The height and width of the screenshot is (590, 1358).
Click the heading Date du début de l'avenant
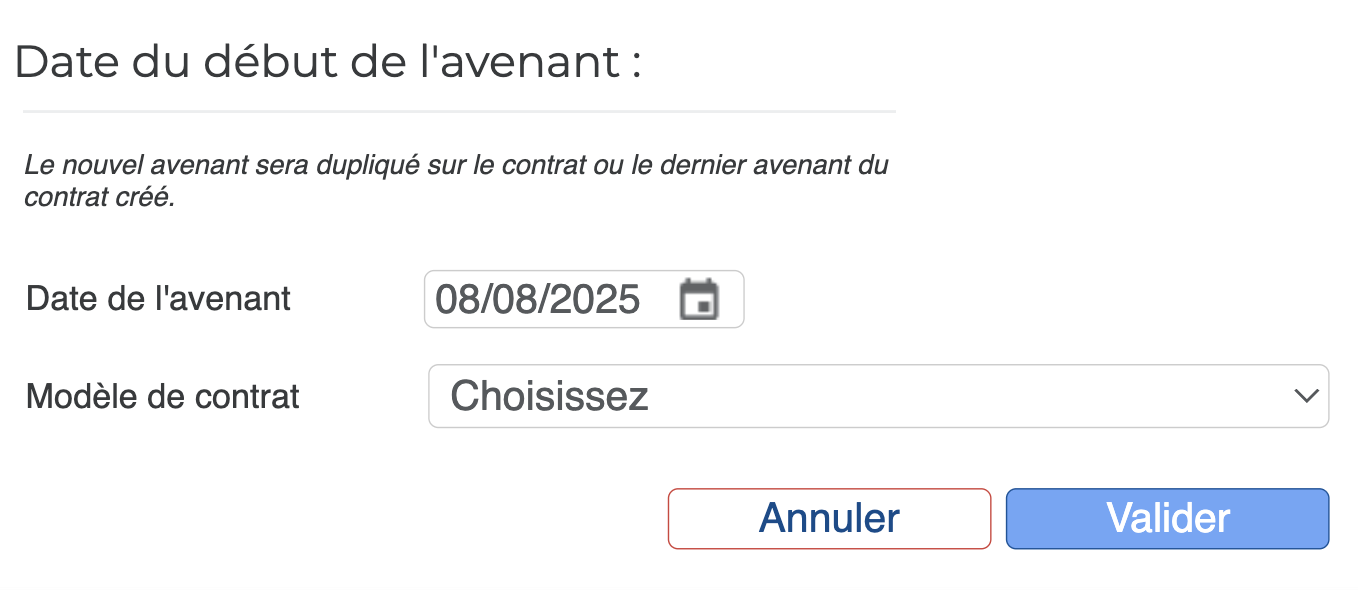327,62
